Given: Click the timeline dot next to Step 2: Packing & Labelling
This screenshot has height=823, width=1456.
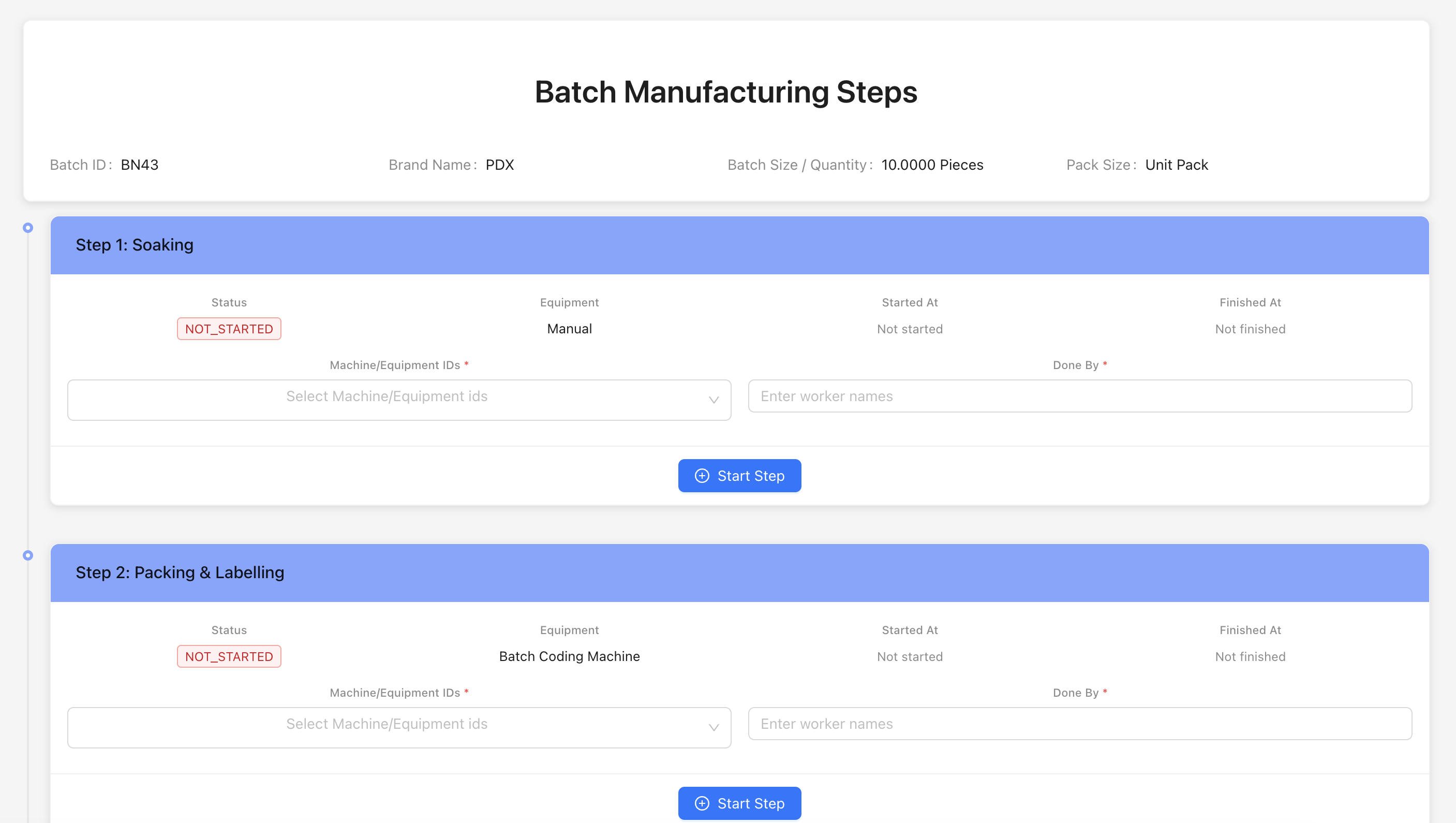Looking at the screenshot, I should 28,554.
